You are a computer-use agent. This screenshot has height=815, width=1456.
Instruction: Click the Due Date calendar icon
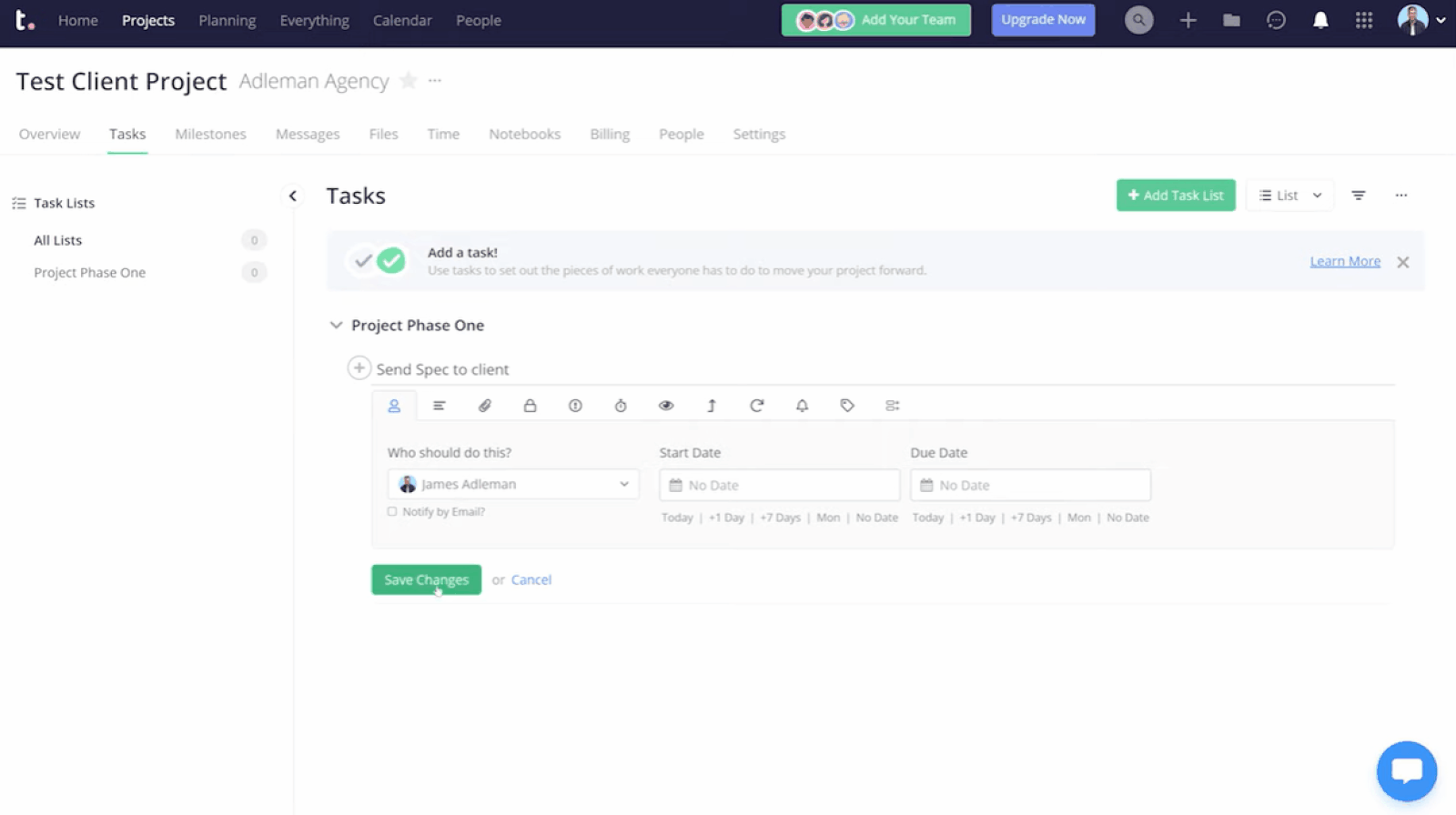click(926, 485)
